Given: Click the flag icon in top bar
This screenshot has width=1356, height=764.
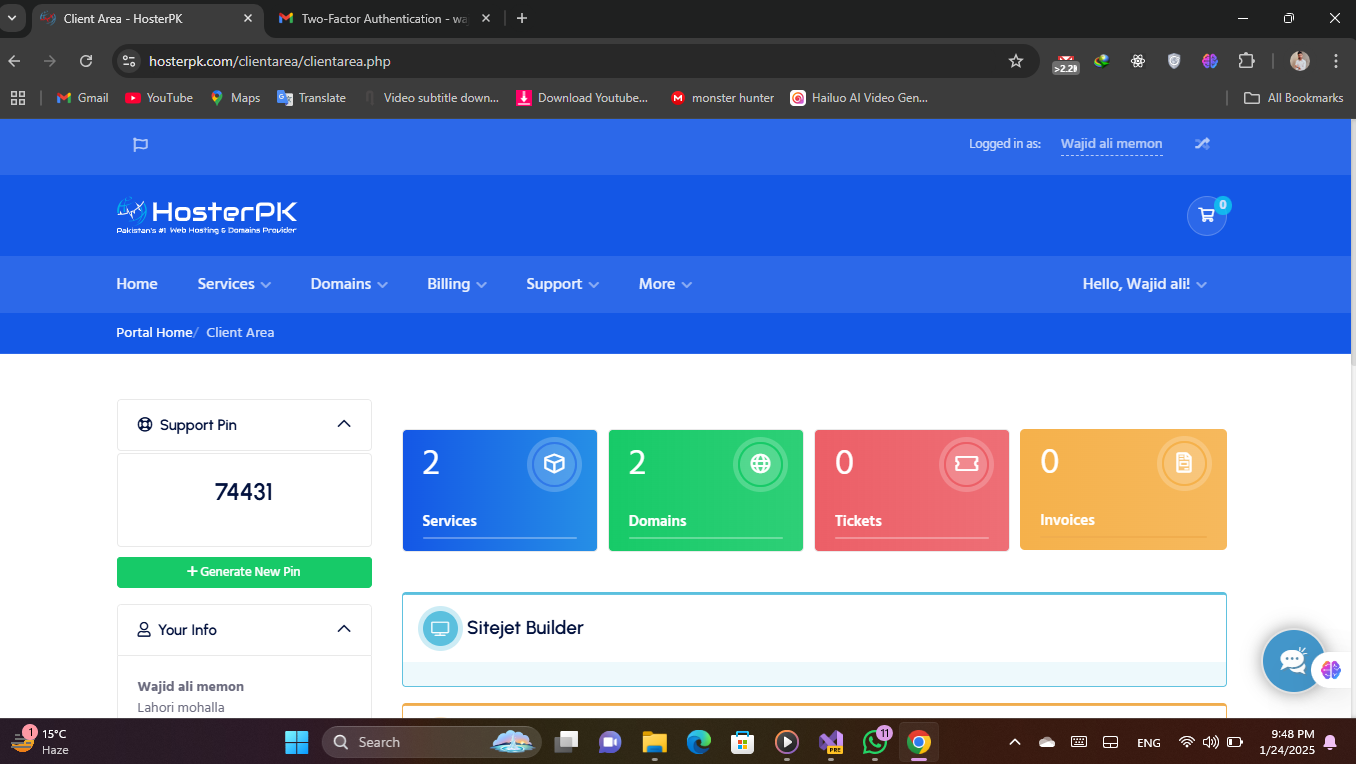Looking at the screenshot, I should coord(140,145).
